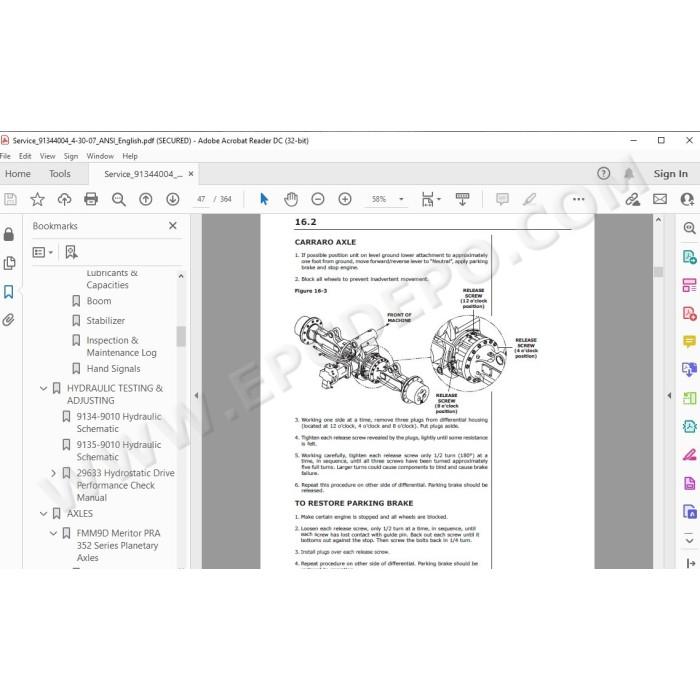700x700 pixels.
Task: Add the file to starred favorites
Action: click(38, 199)
